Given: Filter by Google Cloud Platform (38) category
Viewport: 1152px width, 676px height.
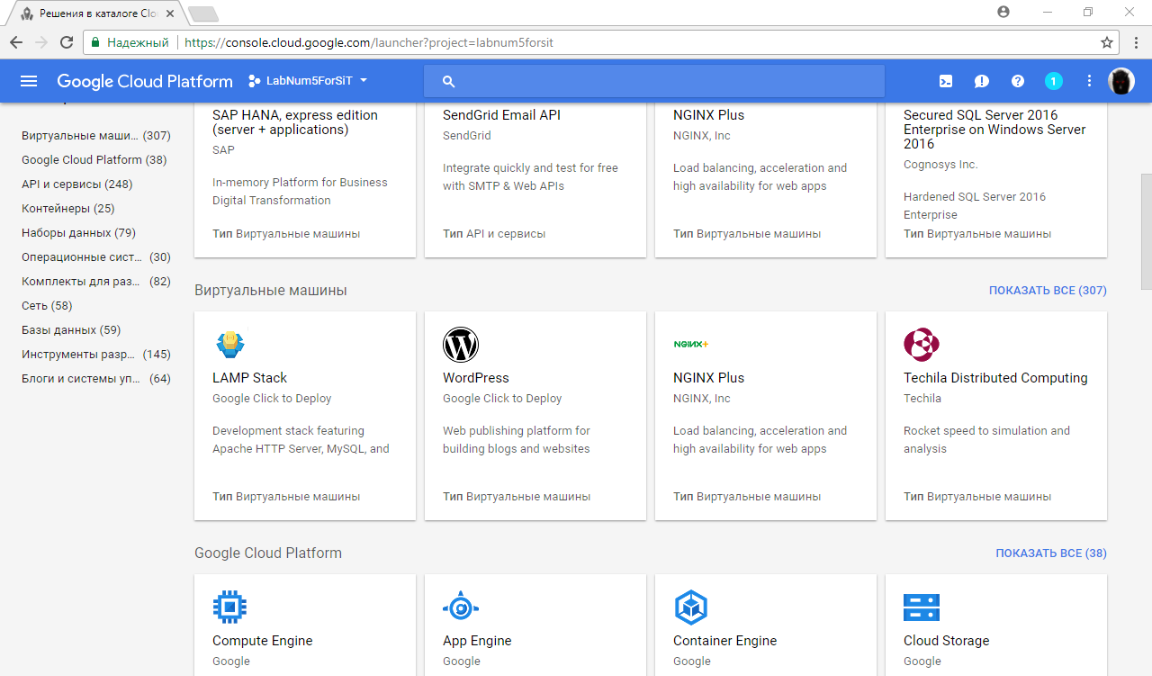Looking at the screenshot, I should tap(94, 159).
